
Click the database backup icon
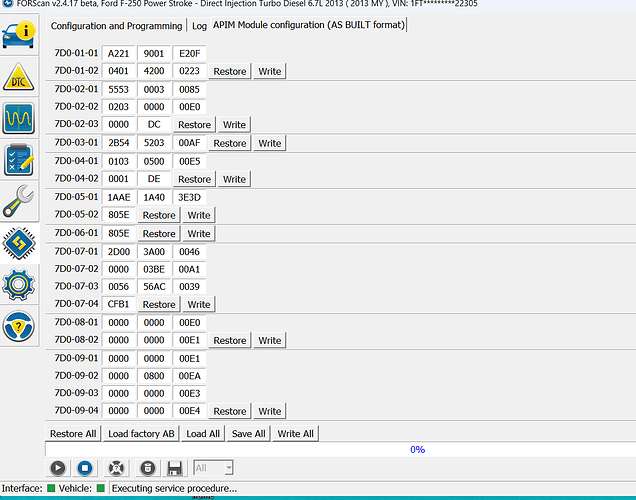click(148, 468)
